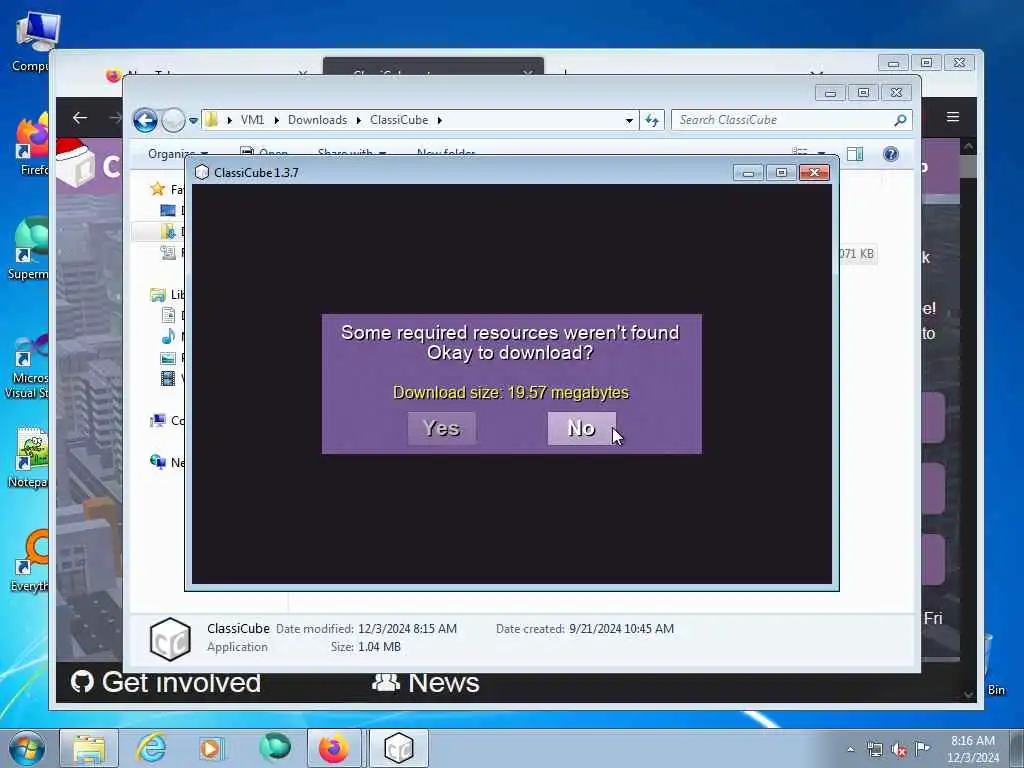
Task: Click the Action Center flag tray icon
Action: click(922, 749)
